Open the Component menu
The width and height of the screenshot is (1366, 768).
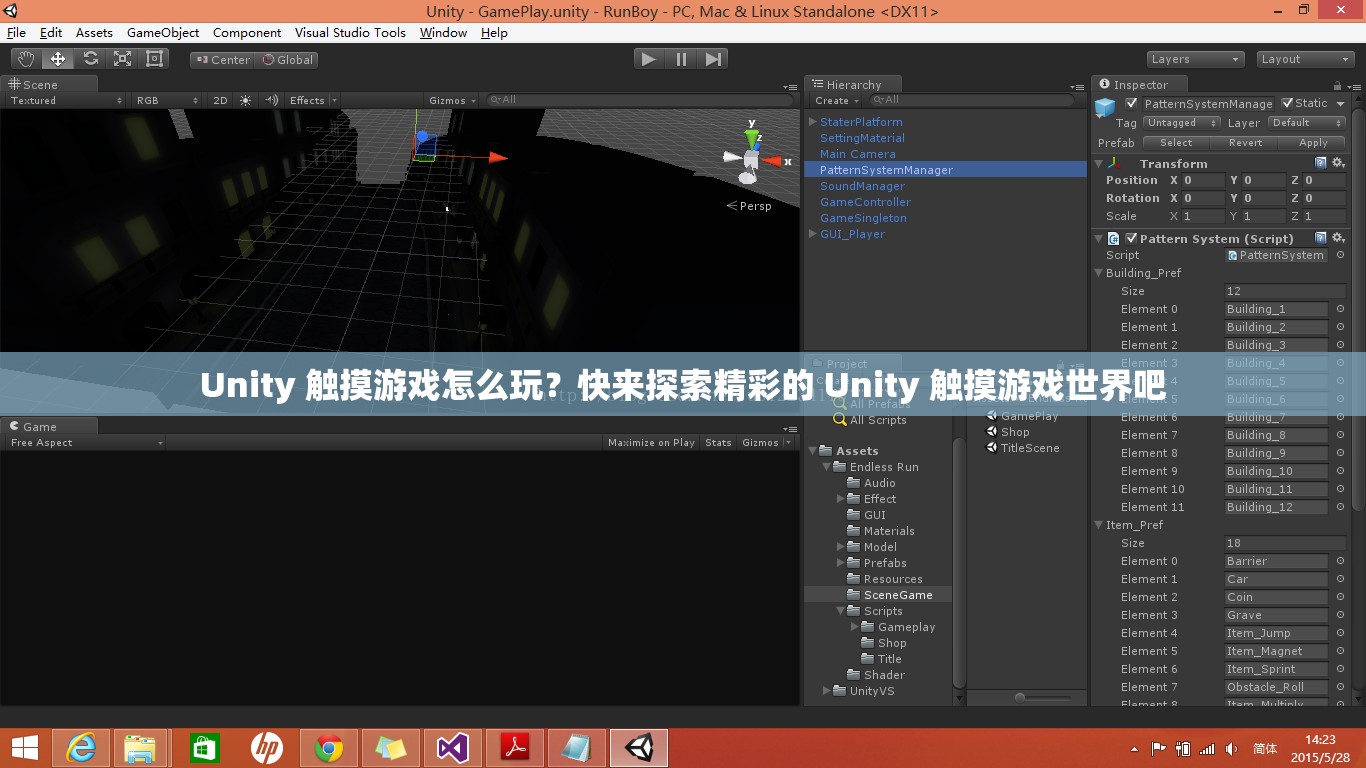click(247, 32)
